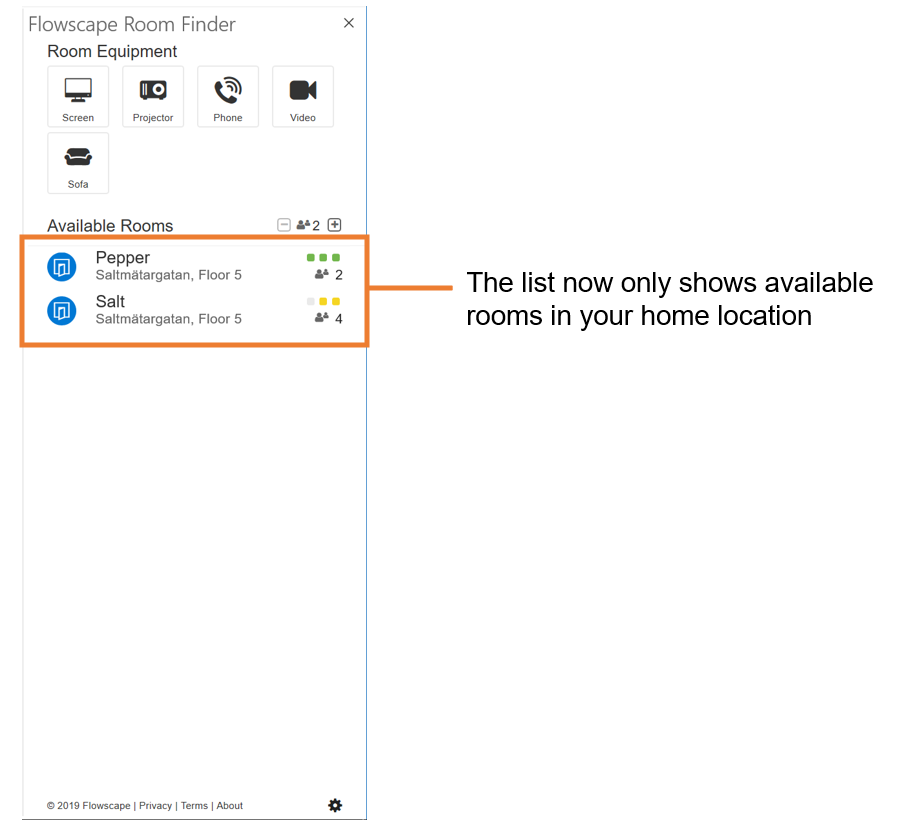Open the Privacy link
The height and width of the screenshot is (830, 902).
(155, 806)
